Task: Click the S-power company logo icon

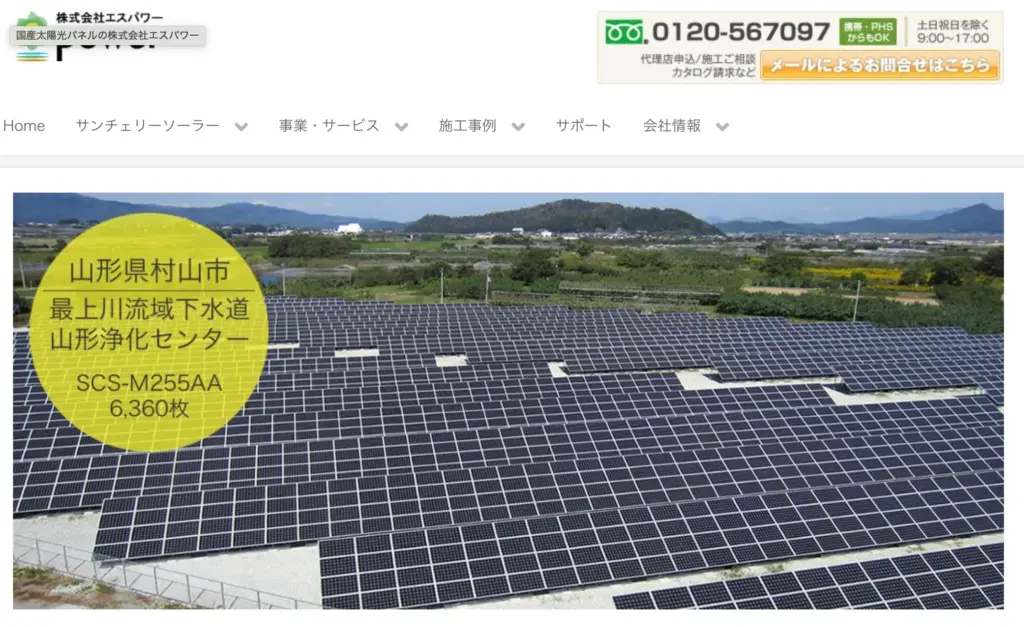Action: coord(31,38)
